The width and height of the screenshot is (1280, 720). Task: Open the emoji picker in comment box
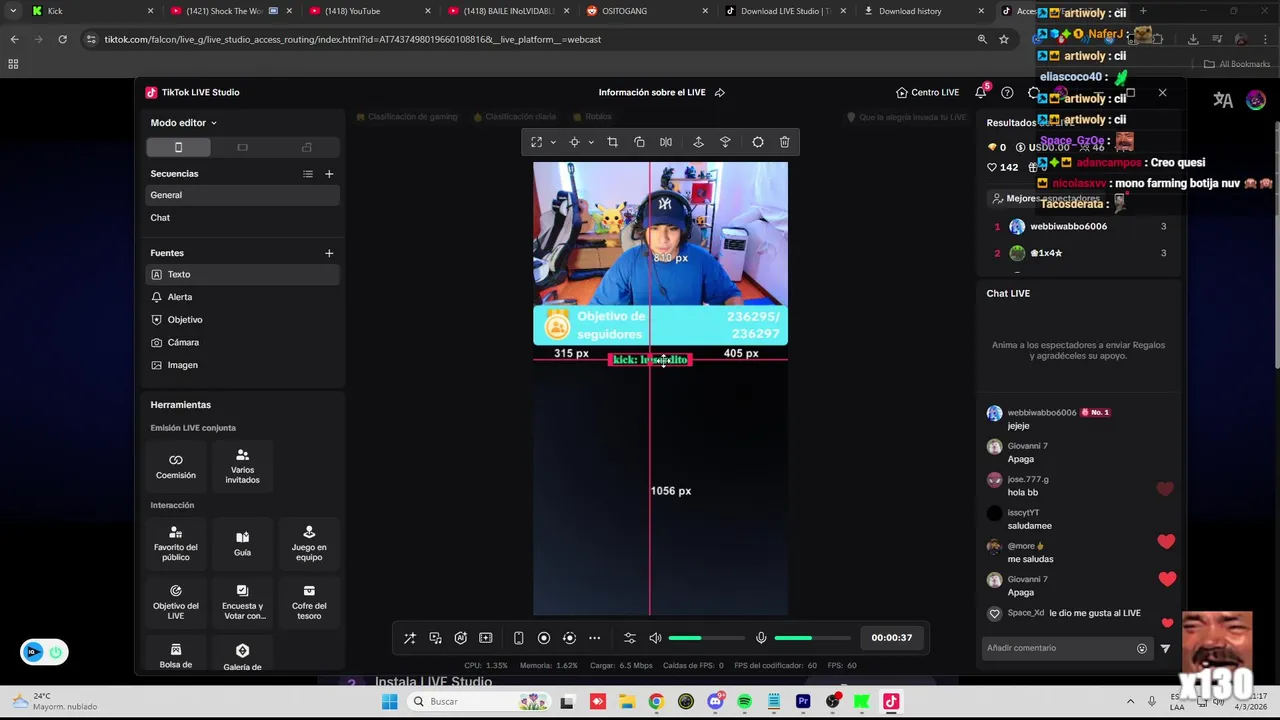pos(1142,648)
